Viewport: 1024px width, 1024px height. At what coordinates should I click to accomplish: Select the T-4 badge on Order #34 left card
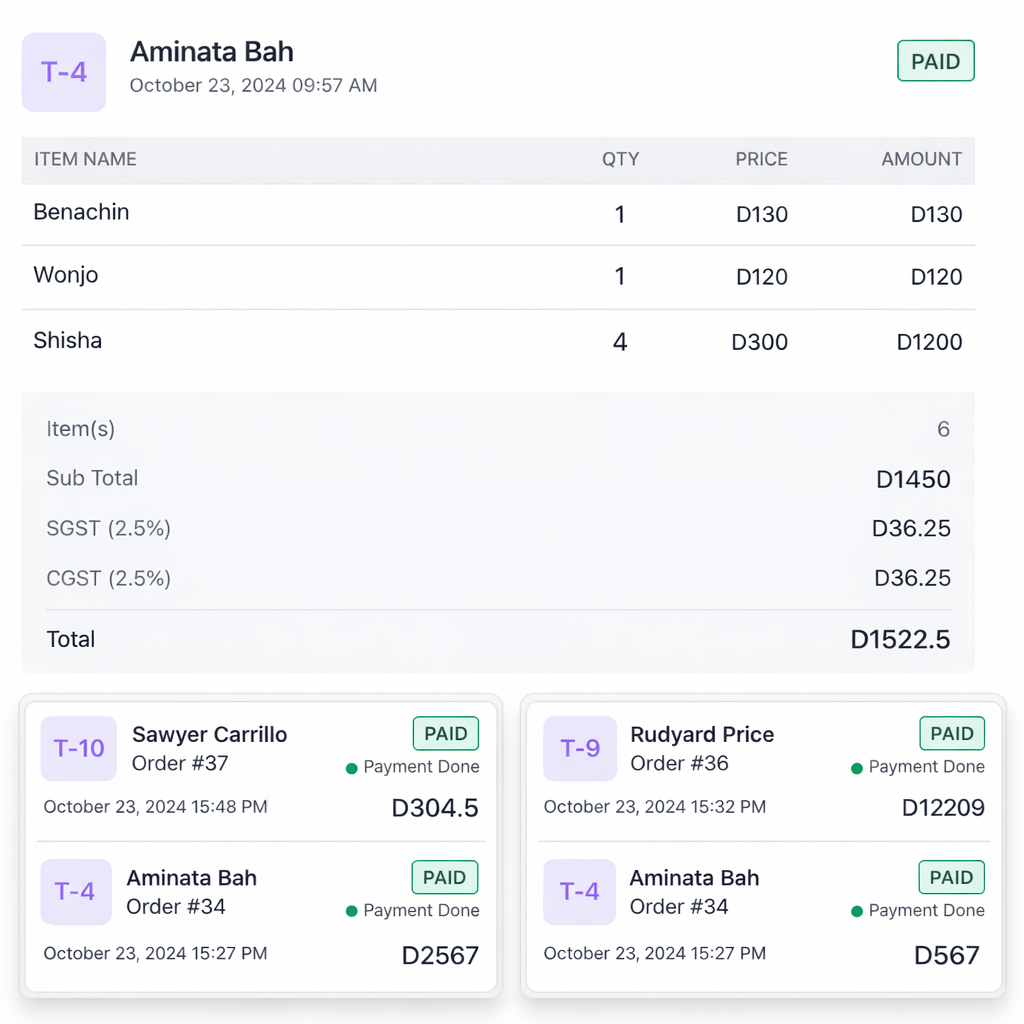tap(75, 892)
